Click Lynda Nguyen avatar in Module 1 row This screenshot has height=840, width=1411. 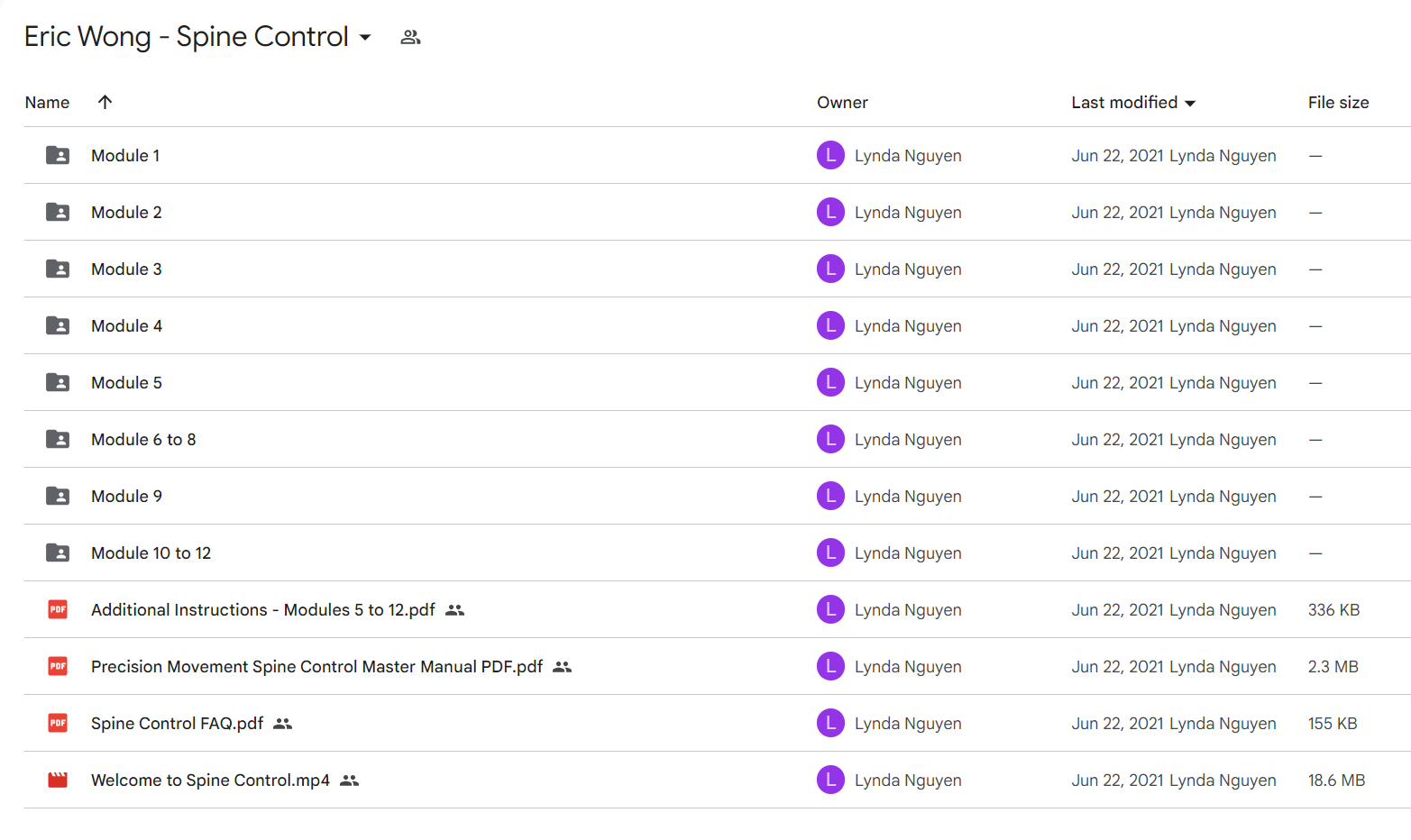pyautogui.click(x=830, y=155)
